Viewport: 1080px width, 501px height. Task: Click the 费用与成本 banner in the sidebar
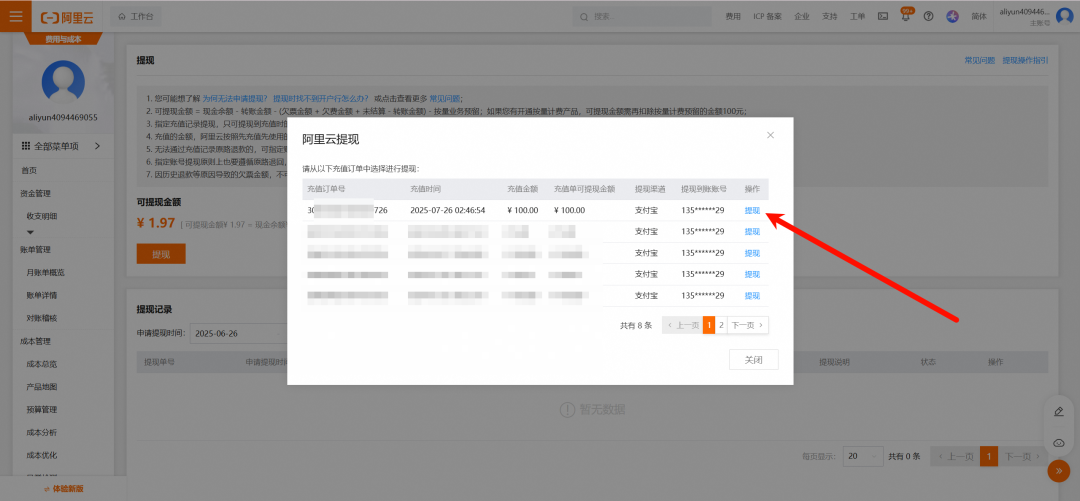pyautogui.click(x=63, y=39)
